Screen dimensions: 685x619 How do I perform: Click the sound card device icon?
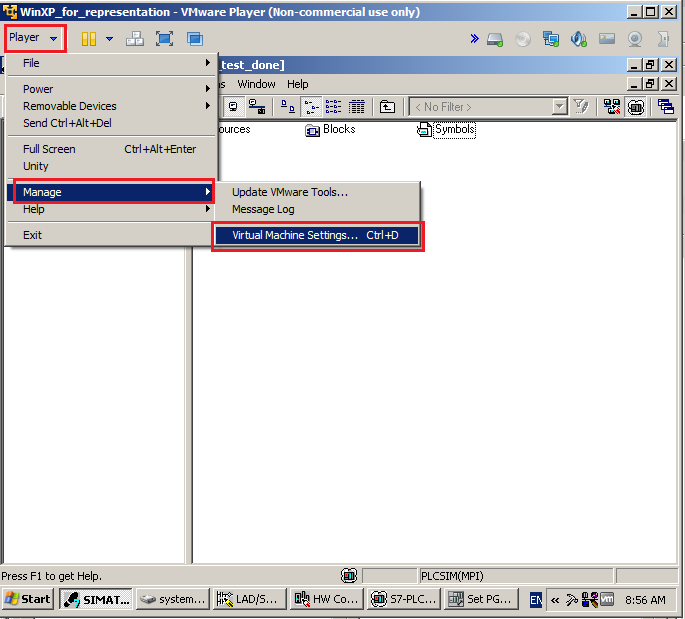(579, 39)
